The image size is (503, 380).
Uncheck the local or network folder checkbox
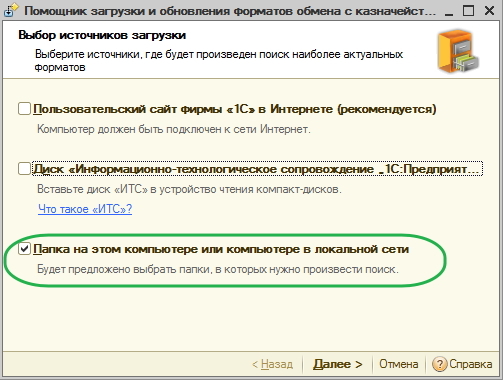coord(24,249)
